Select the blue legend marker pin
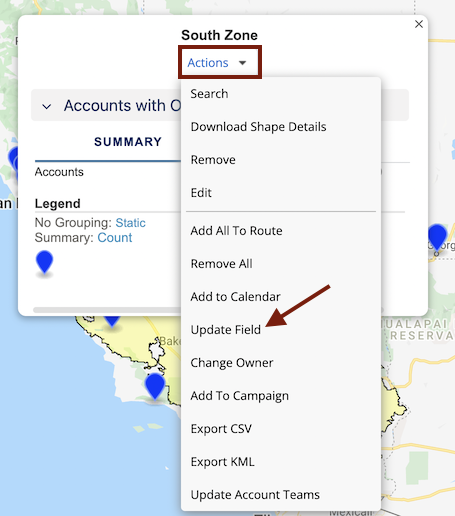Viewport: 455px width, 516px height. [44, 263]
